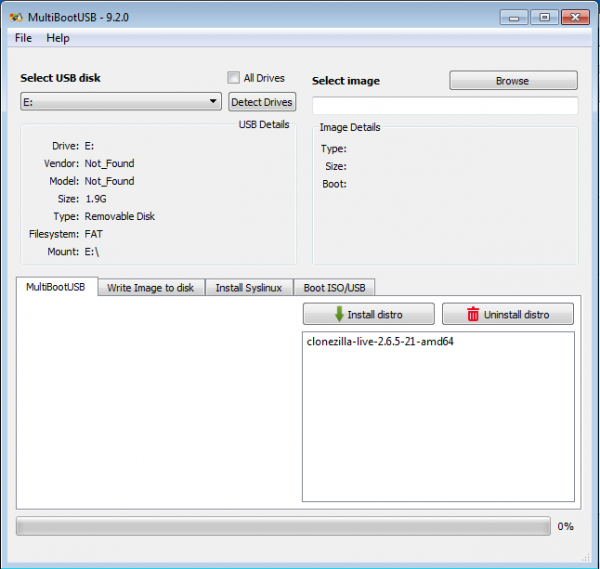This screenshot has width=600, height=569.
Task: Open the File menu
Action: [x=23, y=38]
